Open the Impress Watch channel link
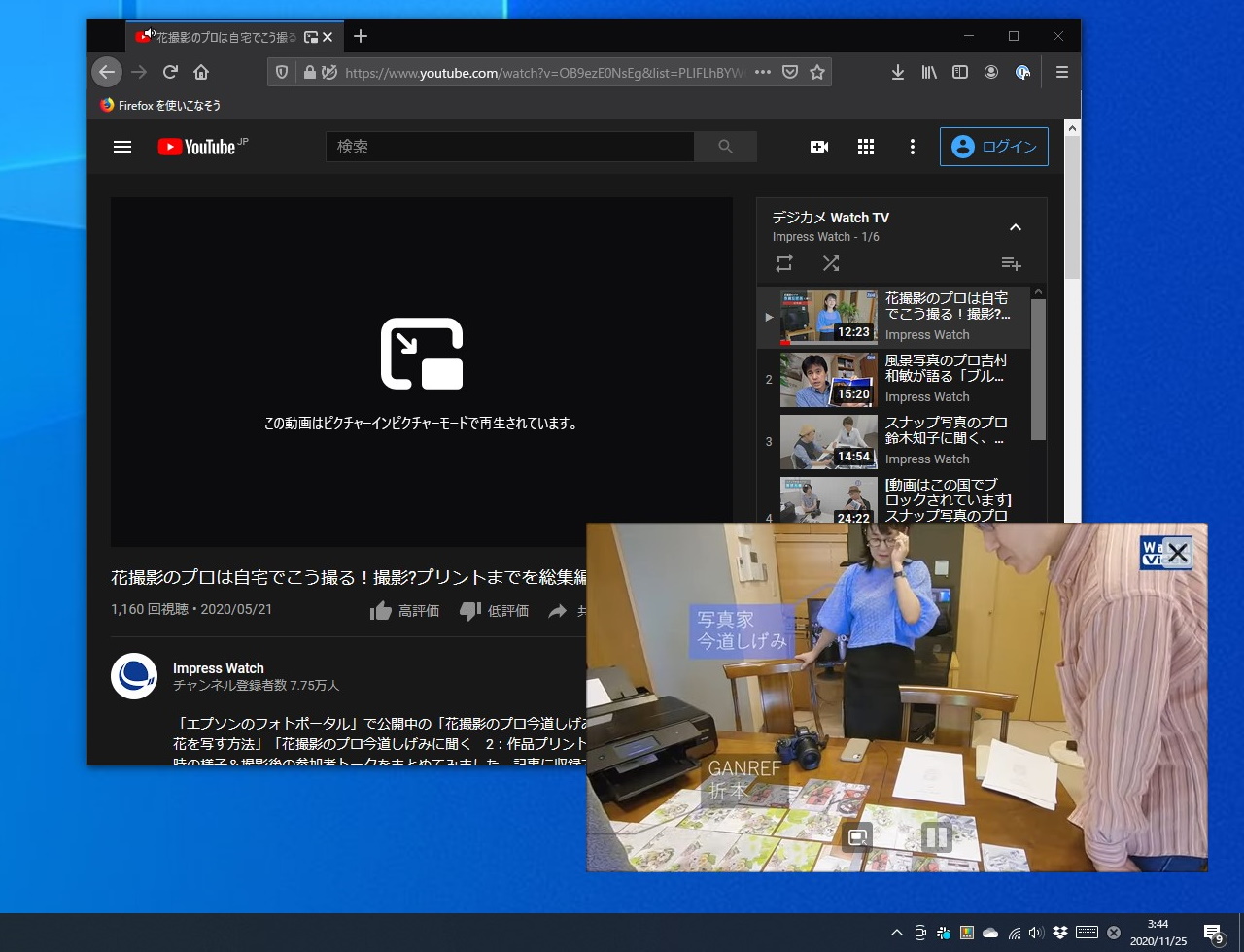1244x952 pixels. pyautogui.click(x=219, y=668)
